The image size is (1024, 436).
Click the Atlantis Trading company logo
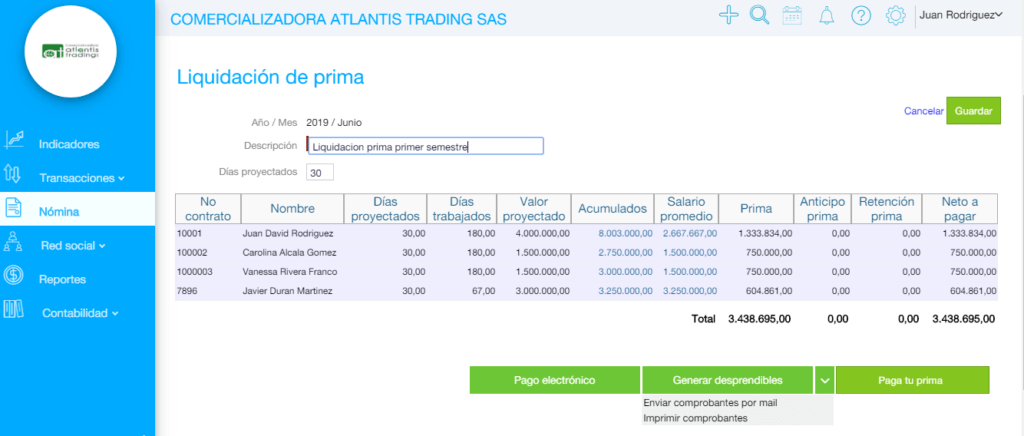(x=71, y=52)
